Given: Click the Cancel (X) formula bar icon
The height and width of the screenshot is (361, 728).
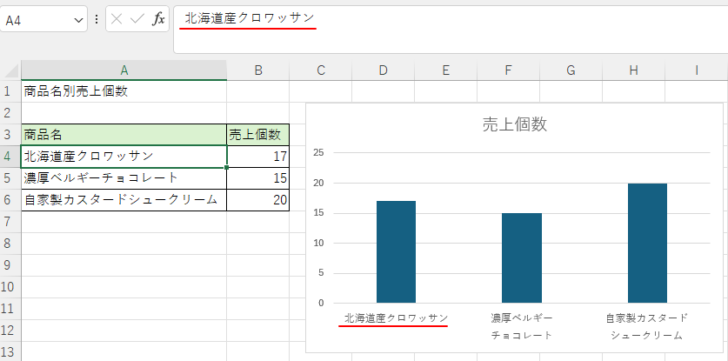Looking at the screenshot, I should 117,19.
